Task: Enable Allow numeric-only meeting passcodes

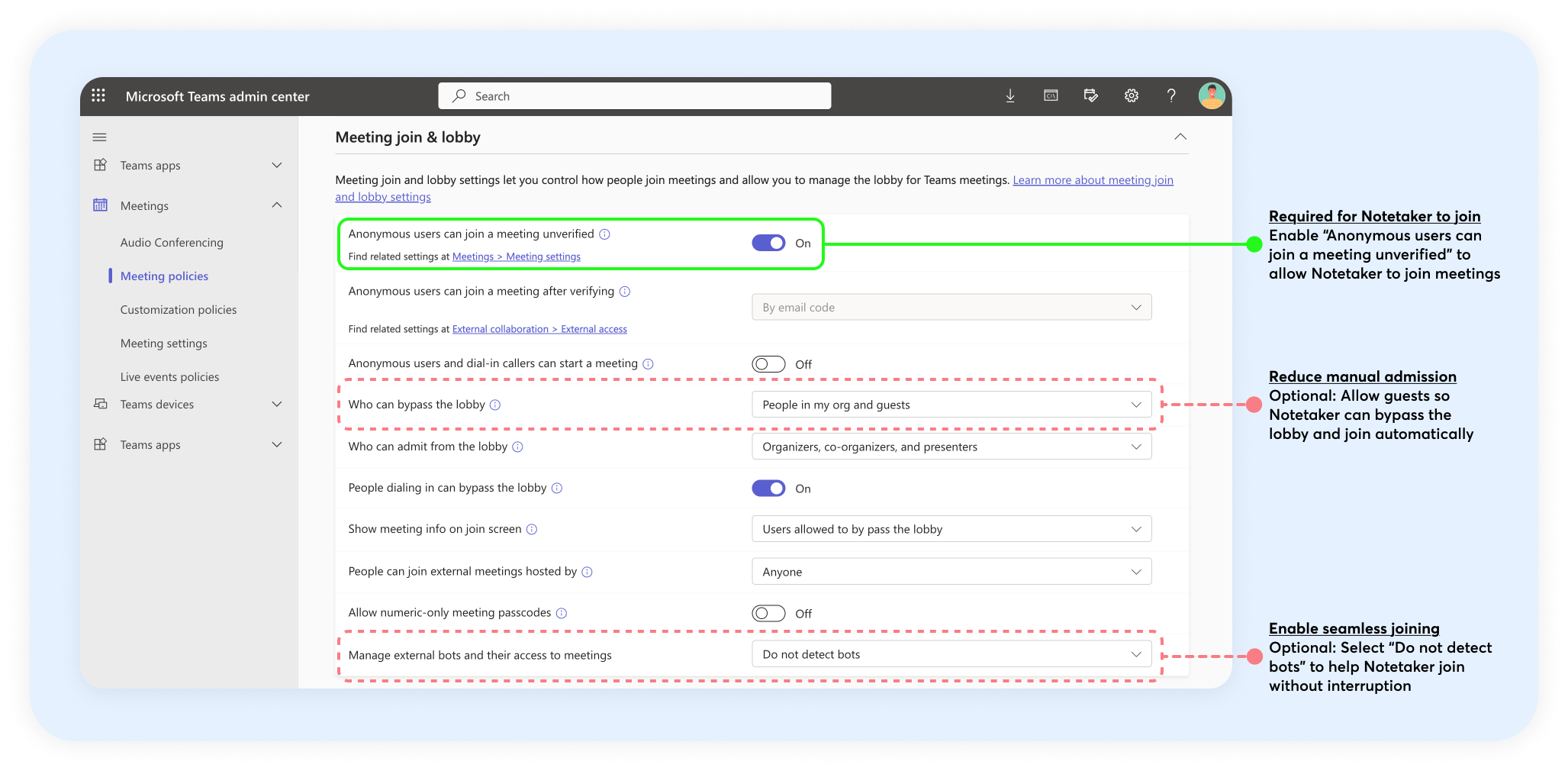Action: (768, 613)
